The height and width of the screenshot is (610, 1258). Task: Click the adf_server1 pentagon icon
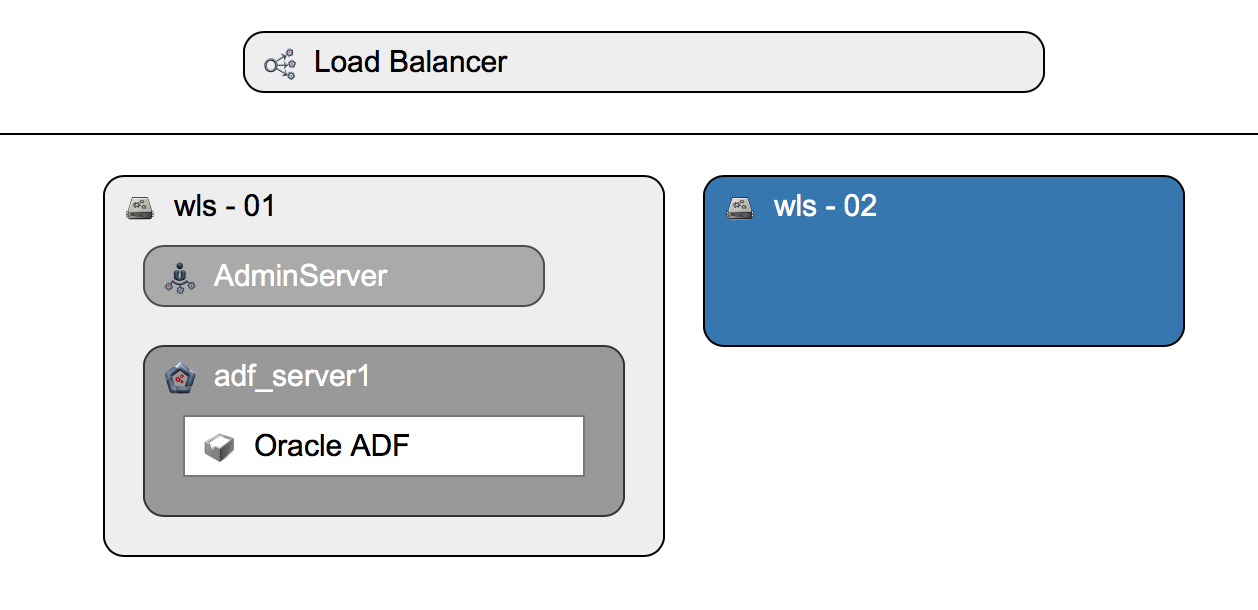180,377
